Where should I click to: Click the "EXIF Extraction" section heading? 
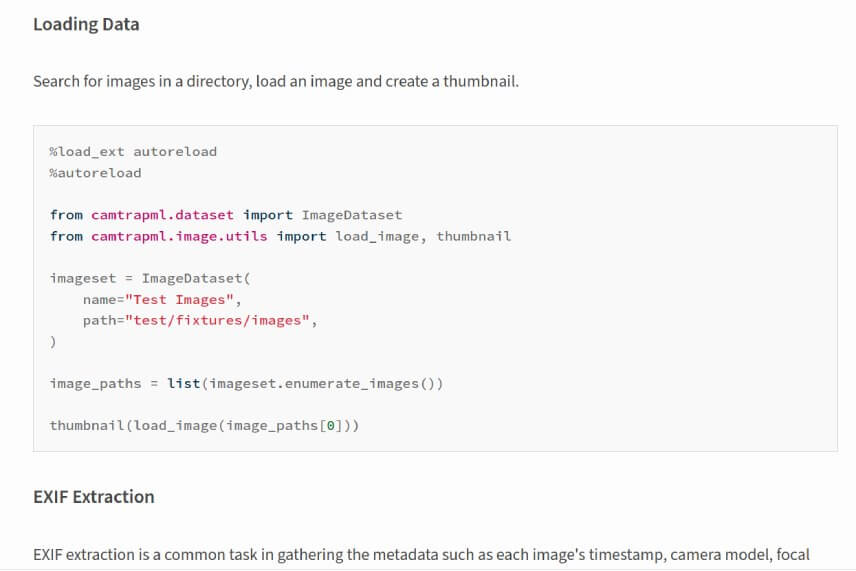point(94,497)
